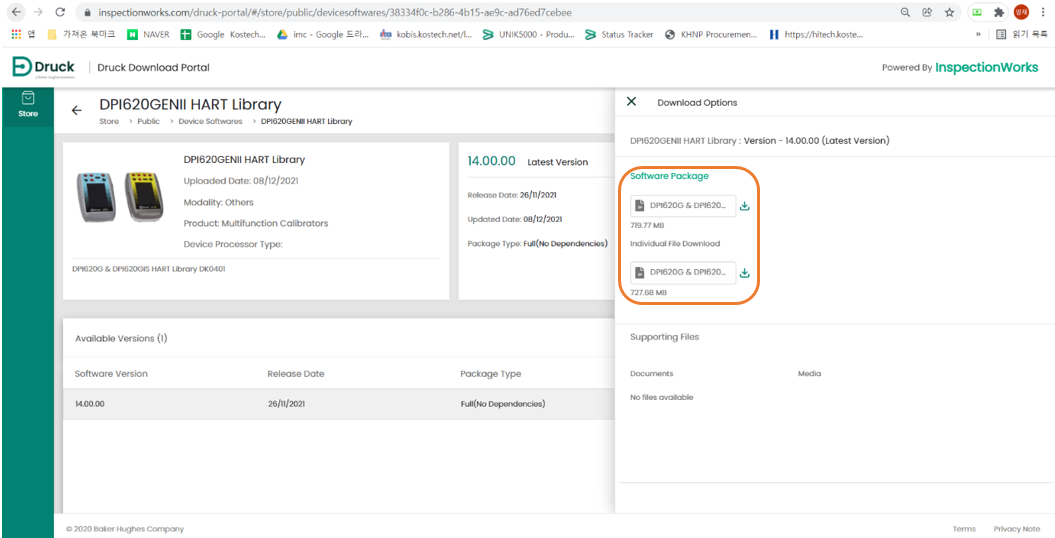
Task: Click the back arrow beside DPI620GENII title
Action: (x=77, y=111)
